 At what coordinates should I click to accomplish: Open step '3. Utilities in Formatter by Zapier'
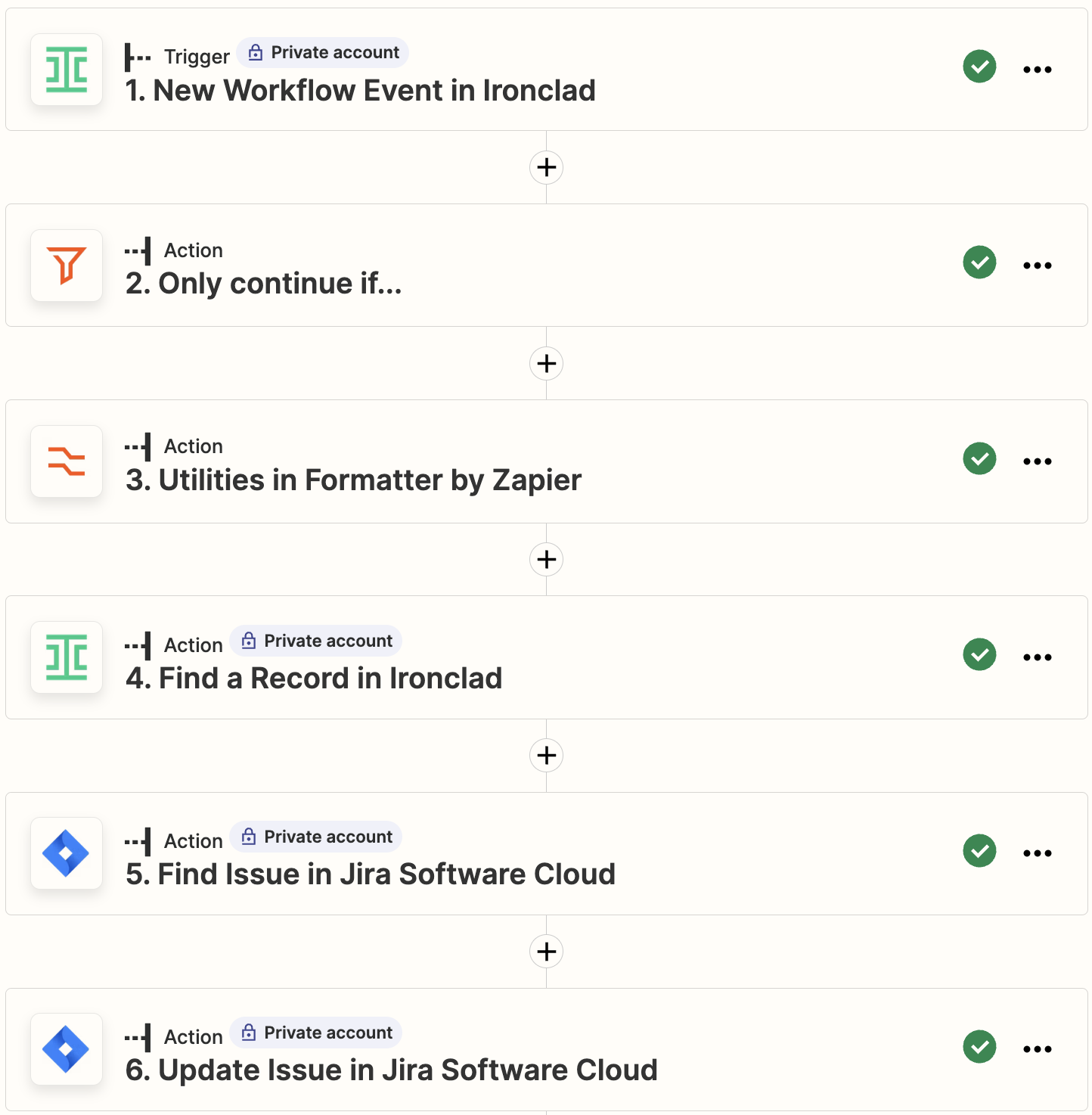click(x=546, y=461)
